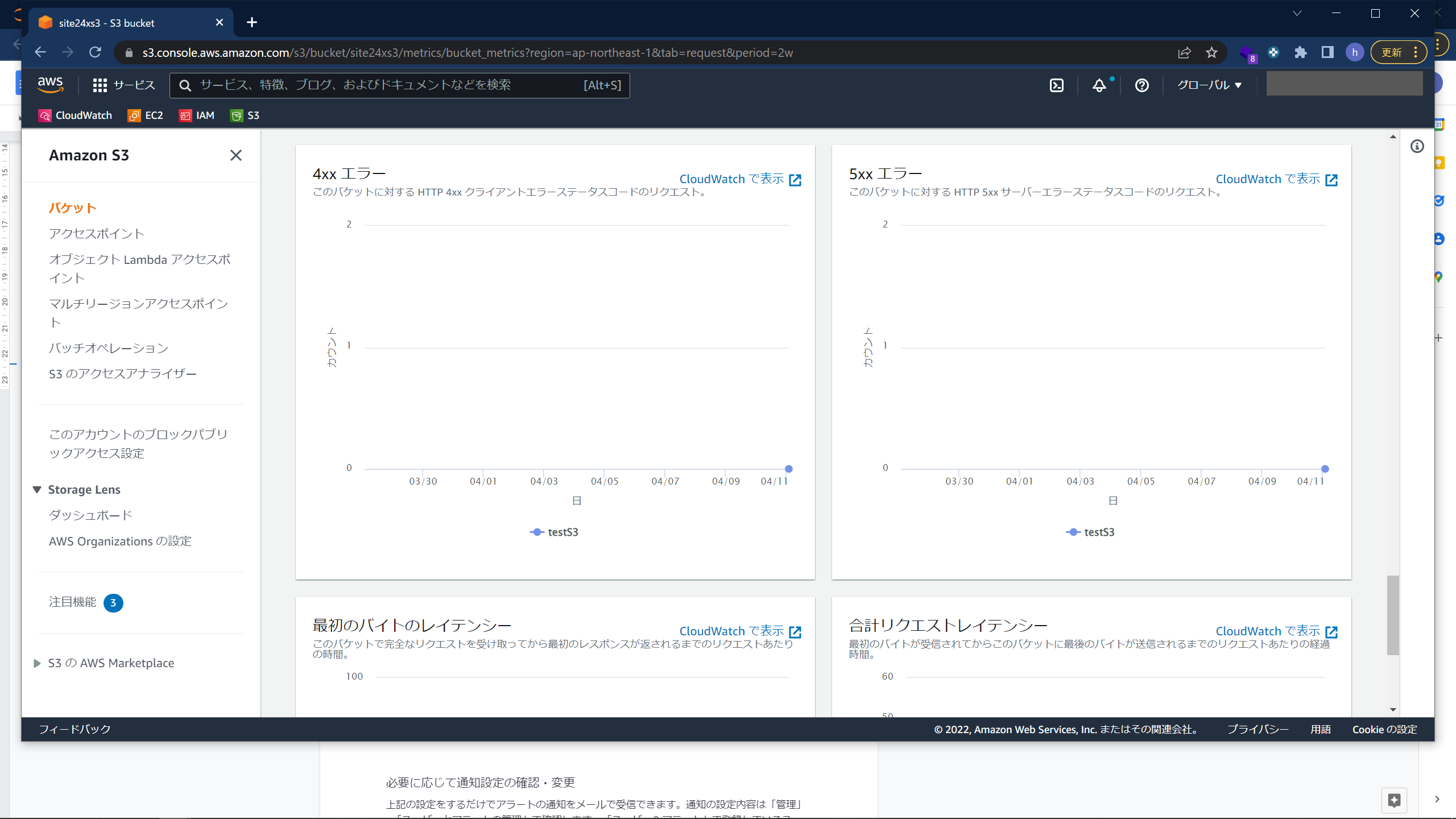Expand the S3 の AWS Marketplace section
This screenshot has width=1456, height=819.
point(38,663)
